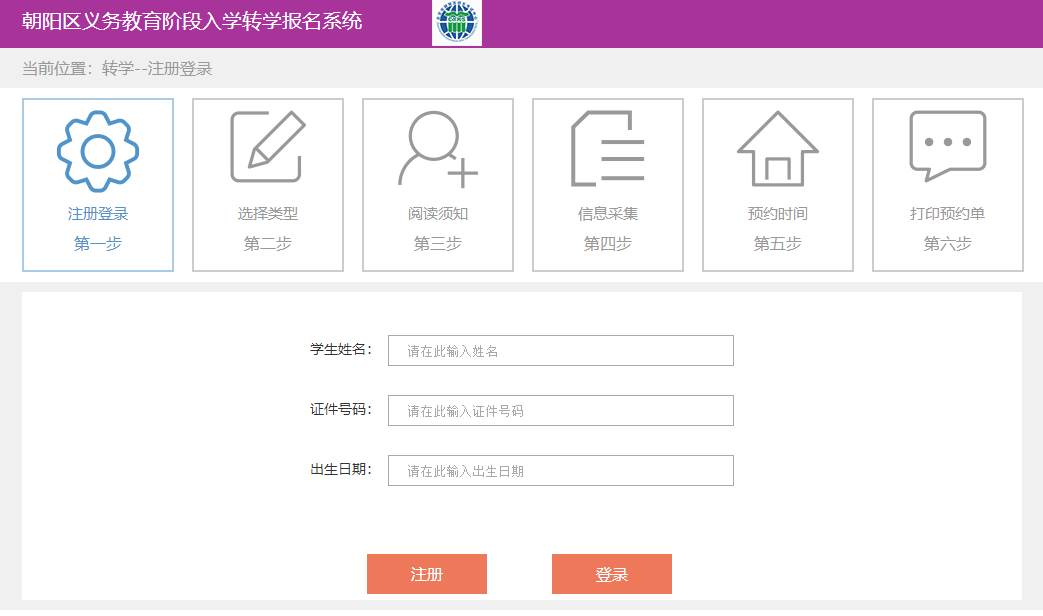1043x616 pixels.
Task: Click the orange 登录 button
Action: (612, 574)
